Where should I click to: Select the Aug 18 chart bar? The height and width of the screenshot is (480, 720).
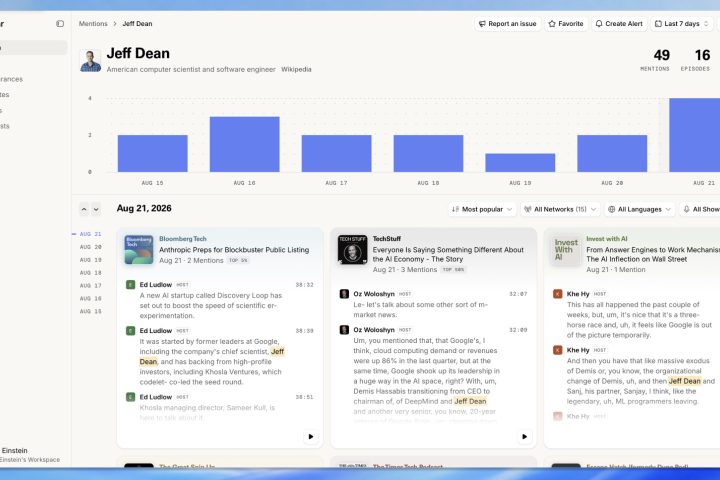coord(428,153)
